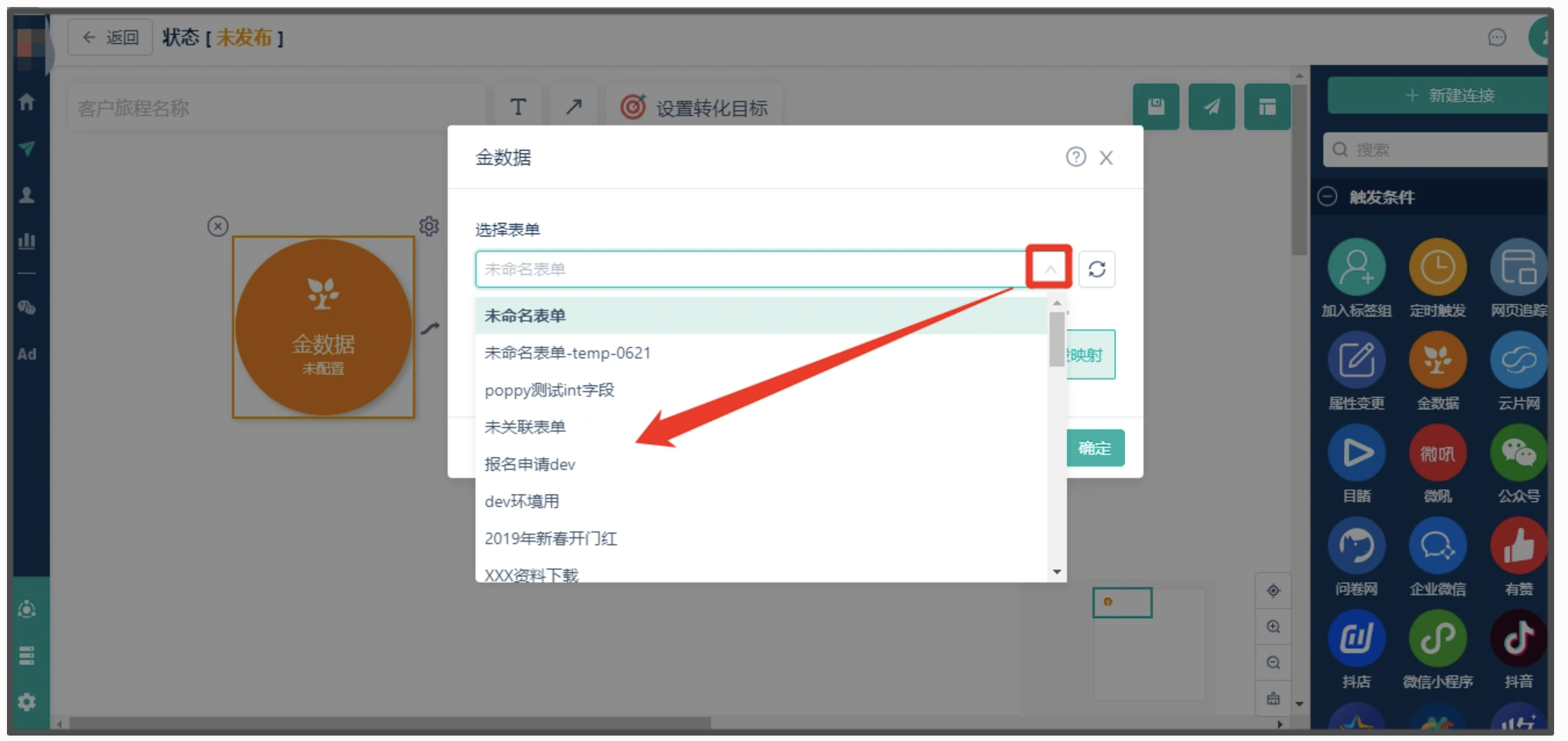
Task: Collapse the 触发条件 section
Action: pos(1328,196)
